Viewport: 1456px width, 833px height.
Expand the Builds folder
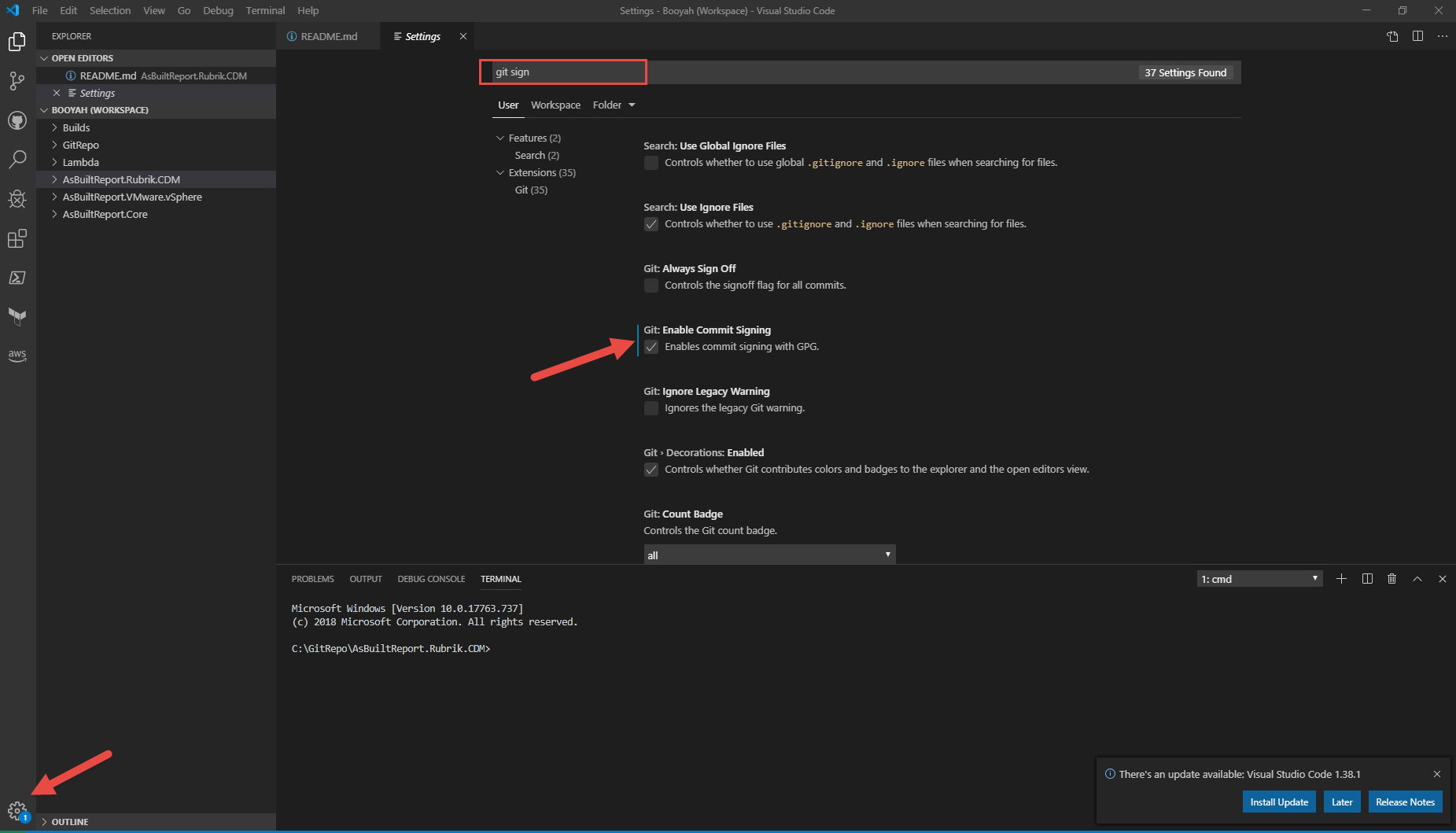[x=156, y=127]
